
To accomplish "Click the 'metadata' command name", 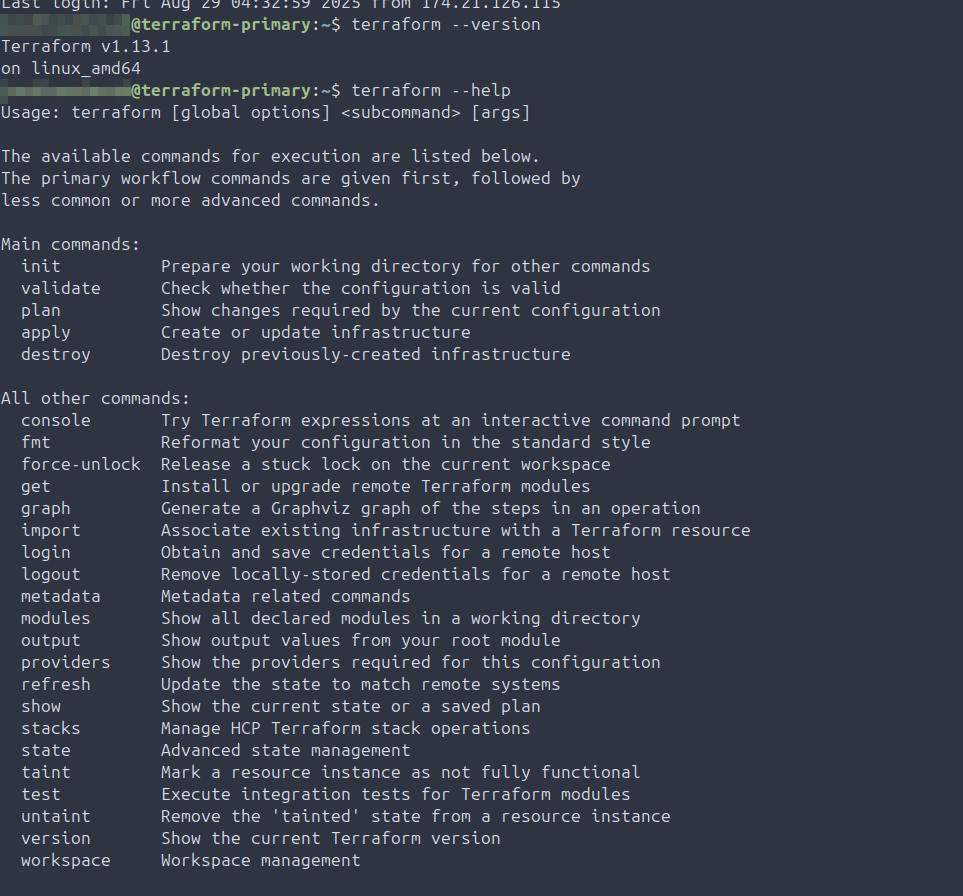I will pos(61,596).
